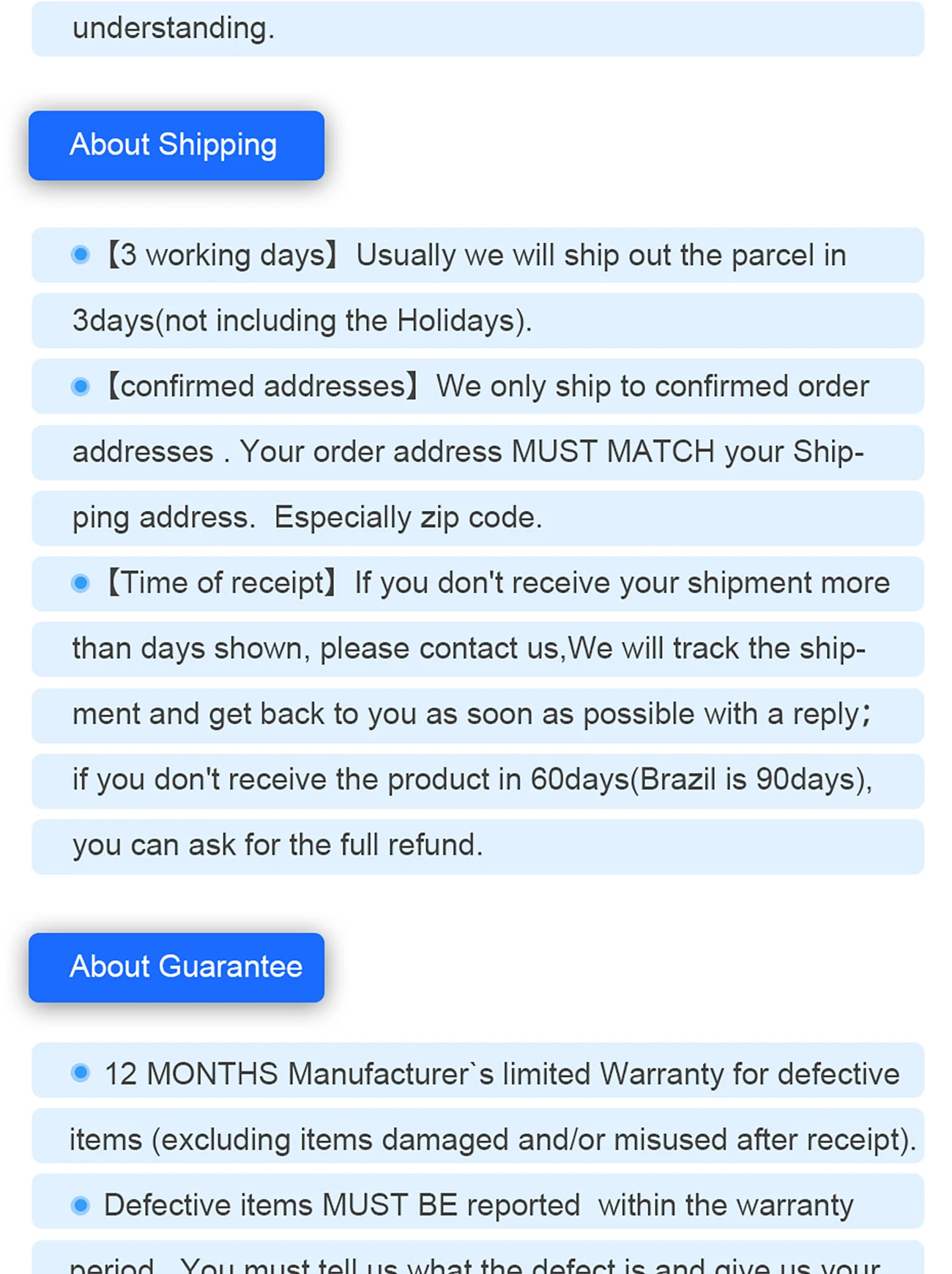Click the 'get back to you as soon' line
Image resolution: width=952 pixels, height=1274 pixels.
point(469,714)
